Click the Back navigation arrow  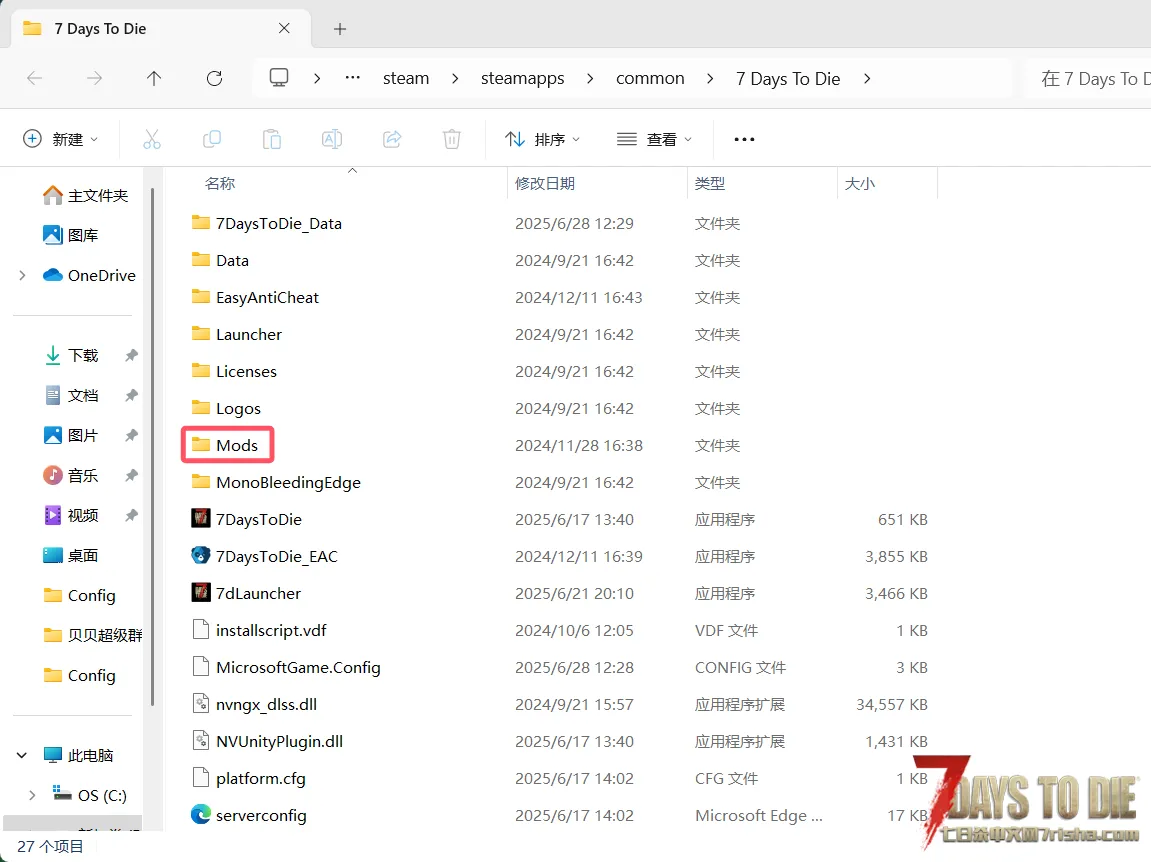click(x=35, y=78)
